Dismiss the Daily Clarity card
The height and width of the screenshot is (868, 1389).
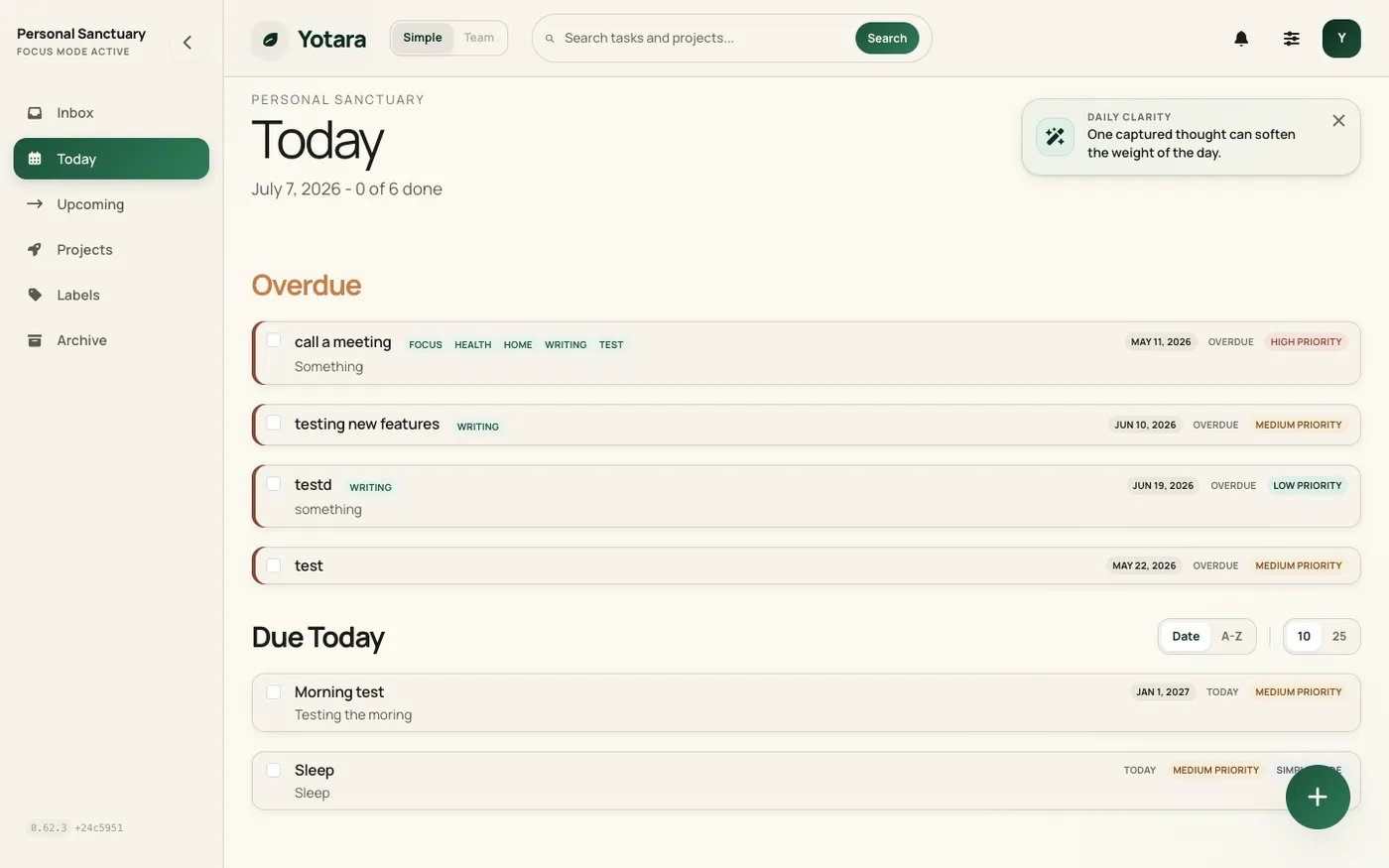click(x=1338, y=121)
